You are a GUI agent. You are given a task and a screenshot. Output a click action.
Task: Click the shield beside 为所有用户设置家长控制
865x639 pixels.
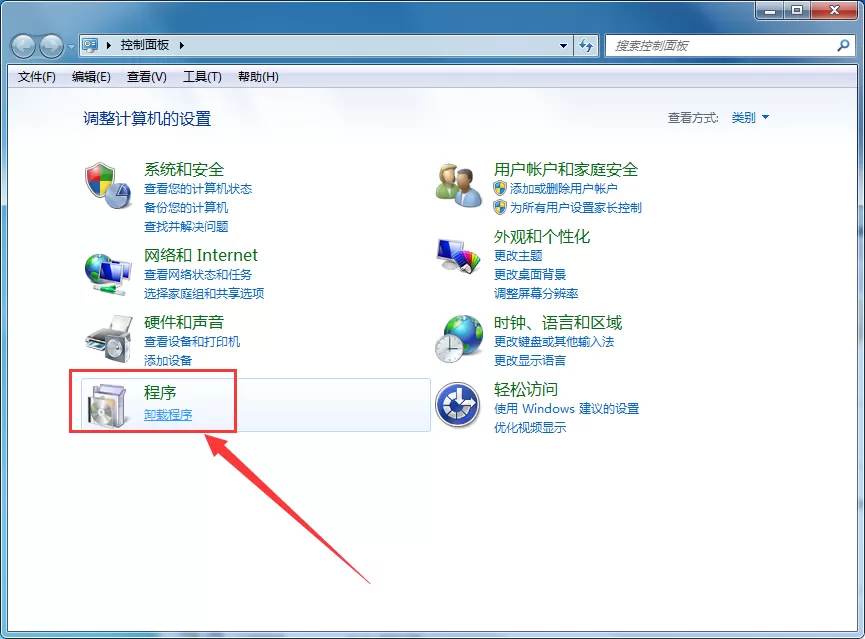pyautogui.click(x=500, y=207)
